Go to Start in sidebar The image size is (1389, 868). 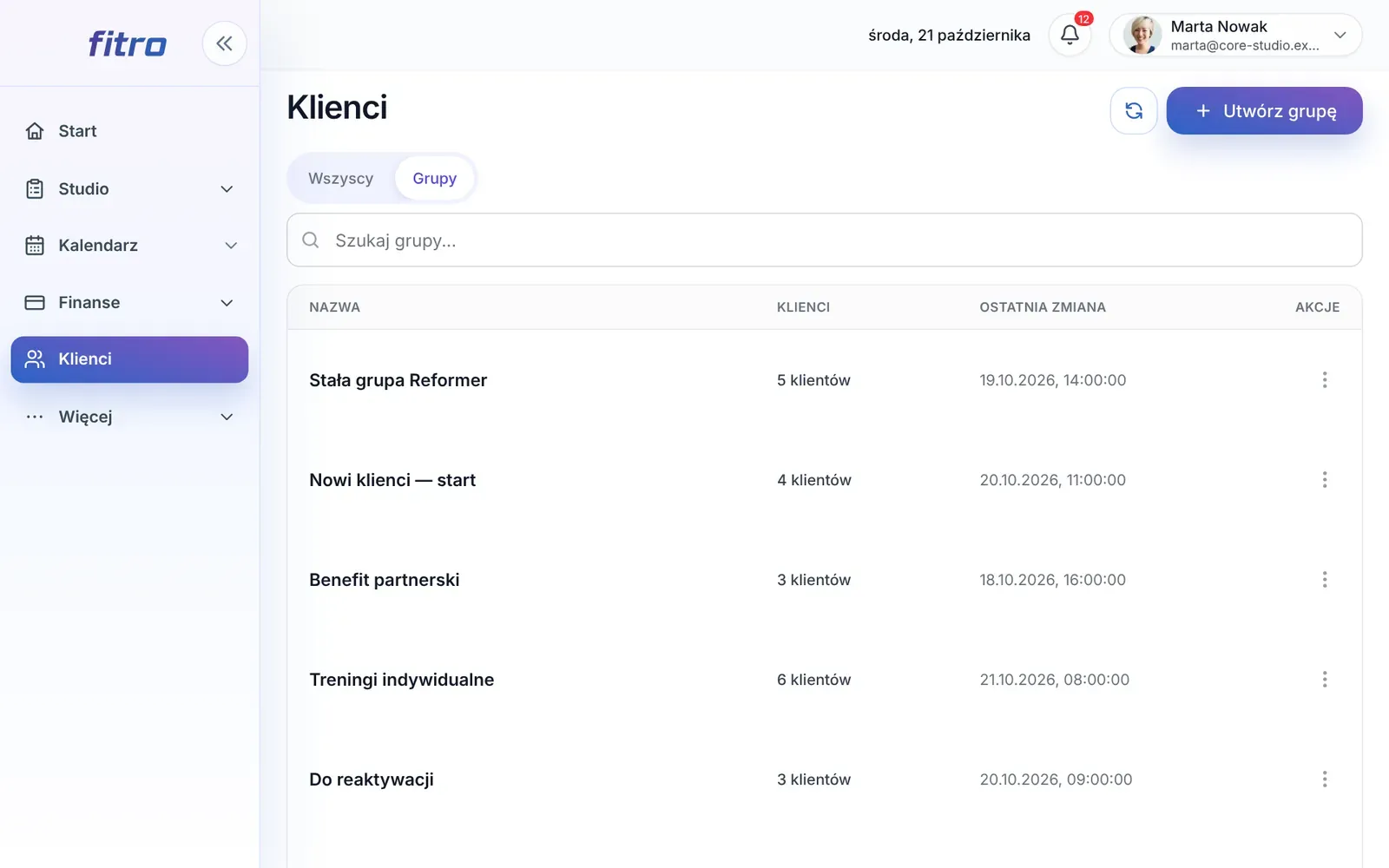129,131
